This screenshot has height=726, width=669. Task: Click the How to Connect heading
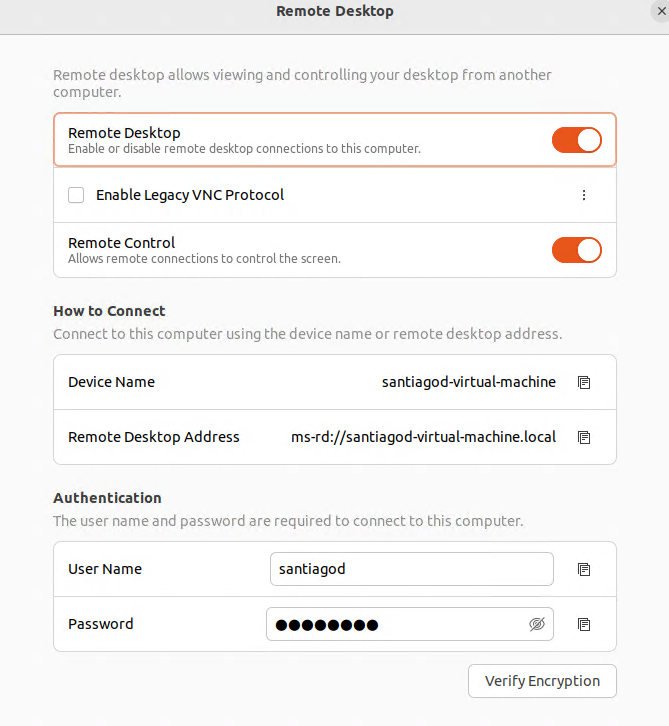click(x=109, y=311)
